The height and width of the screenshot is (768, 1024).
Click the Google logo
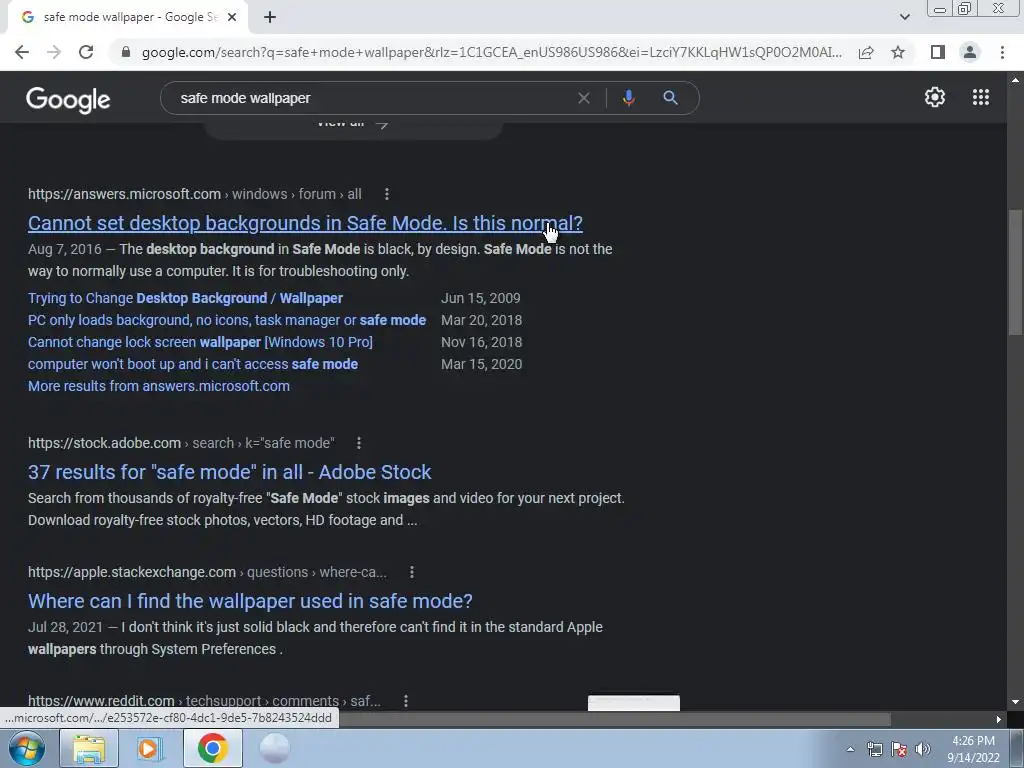tap(68, 99)
